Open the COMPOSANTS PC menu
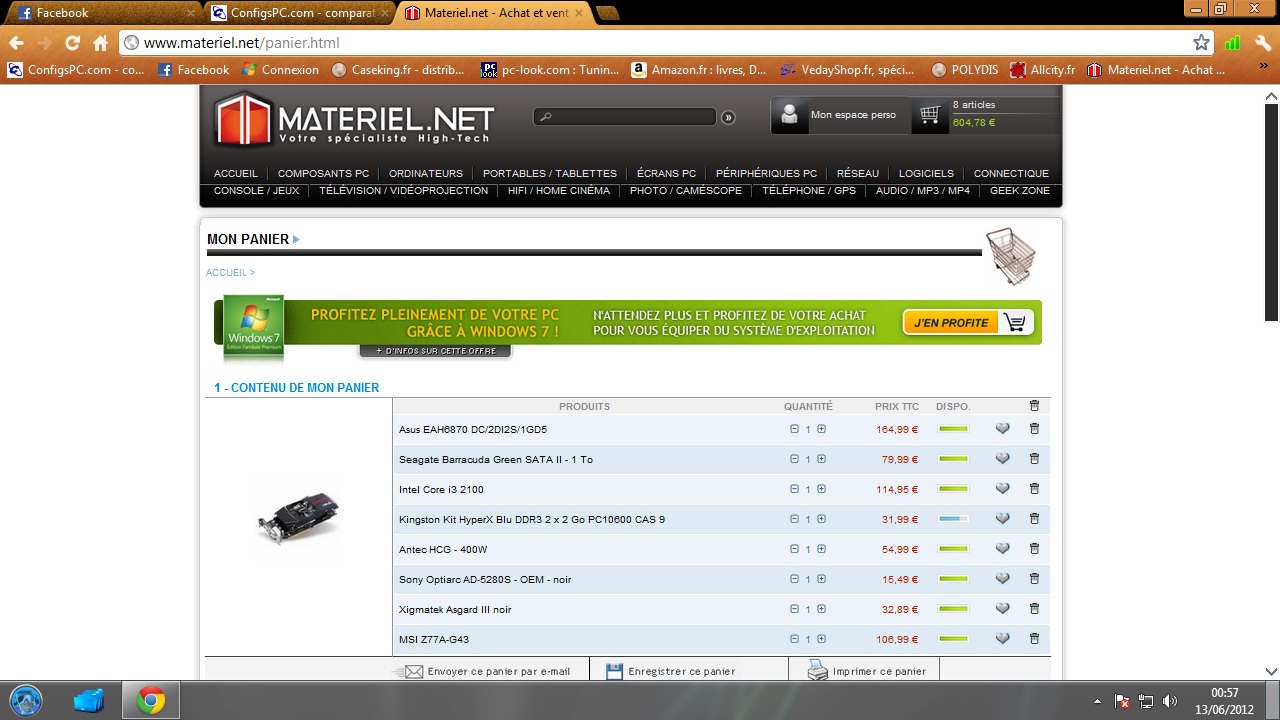Screen dimensions: 1280x720 click(x=323, y=173)
